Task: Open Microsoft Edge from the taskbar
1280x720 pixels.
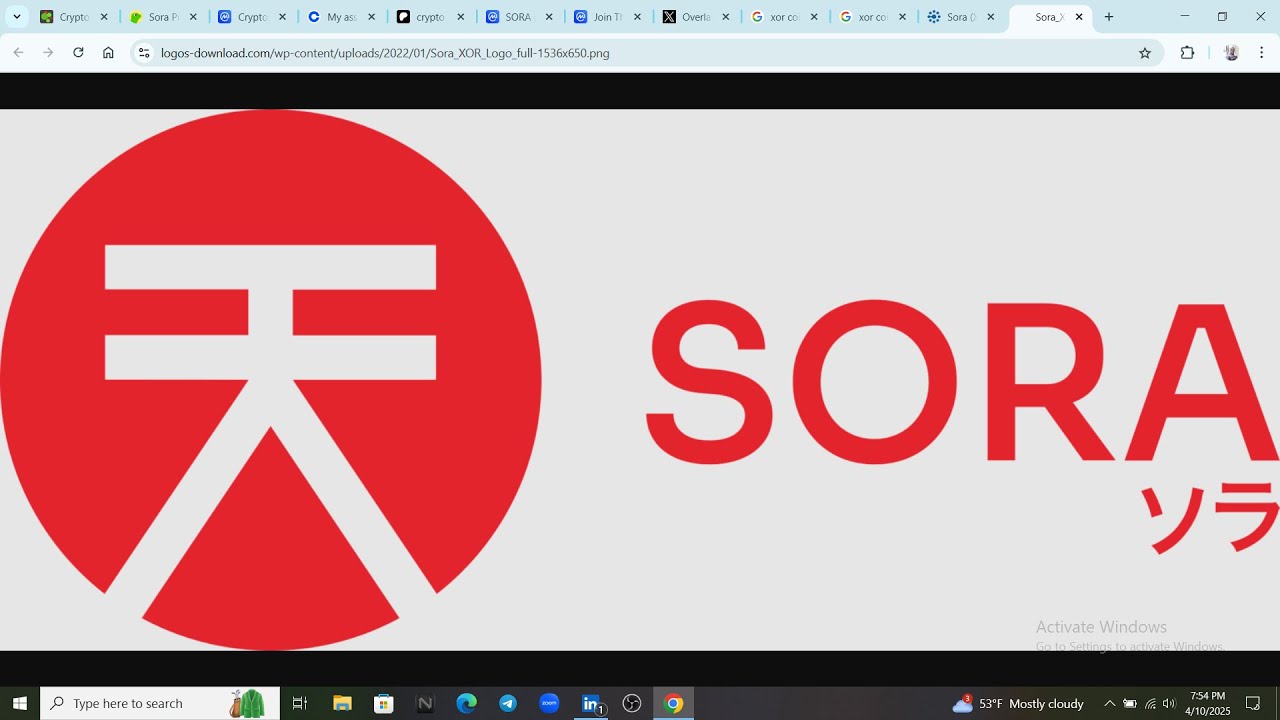Action: (466, 703)
